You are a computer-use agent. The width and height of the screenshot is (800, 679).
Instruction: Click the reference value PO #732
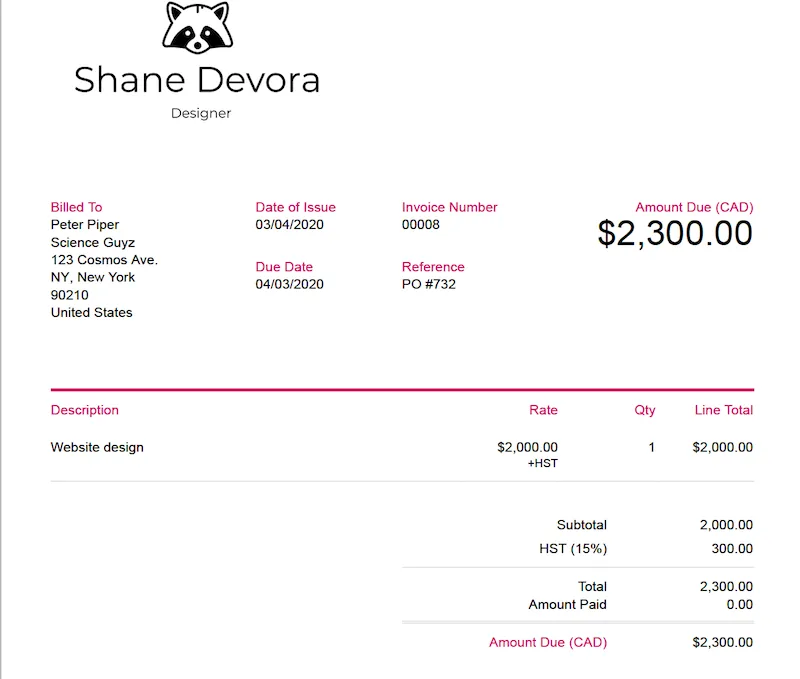429,285
